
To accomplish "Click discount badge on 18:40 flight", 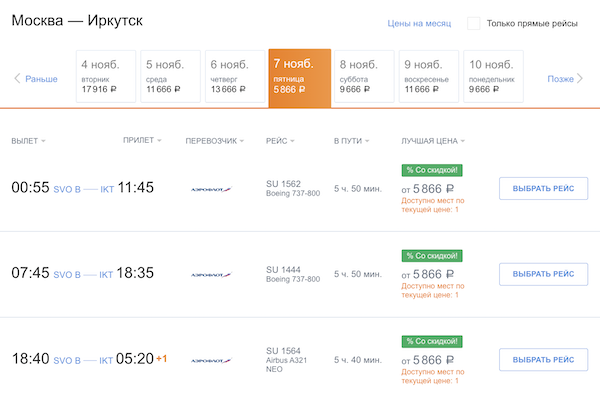I will [432, 342].
